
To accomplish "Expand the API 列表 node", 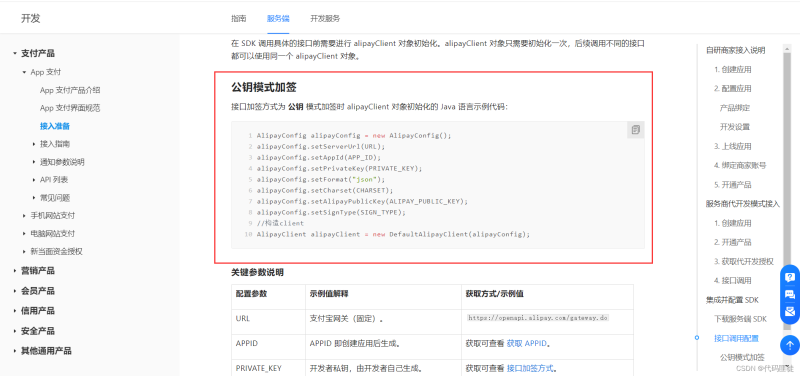I will (x=34, y=180).
